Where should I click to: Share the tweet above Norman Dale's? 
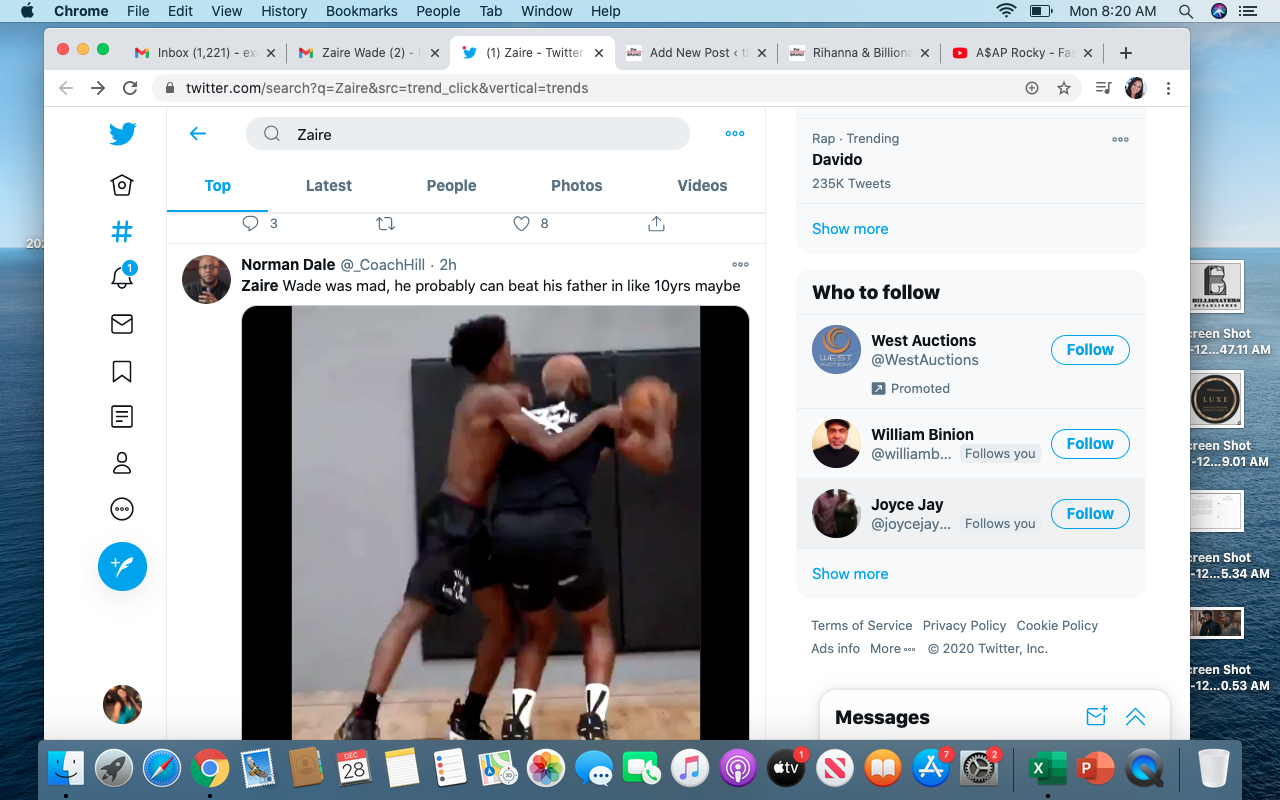click(x=657, y=224)
